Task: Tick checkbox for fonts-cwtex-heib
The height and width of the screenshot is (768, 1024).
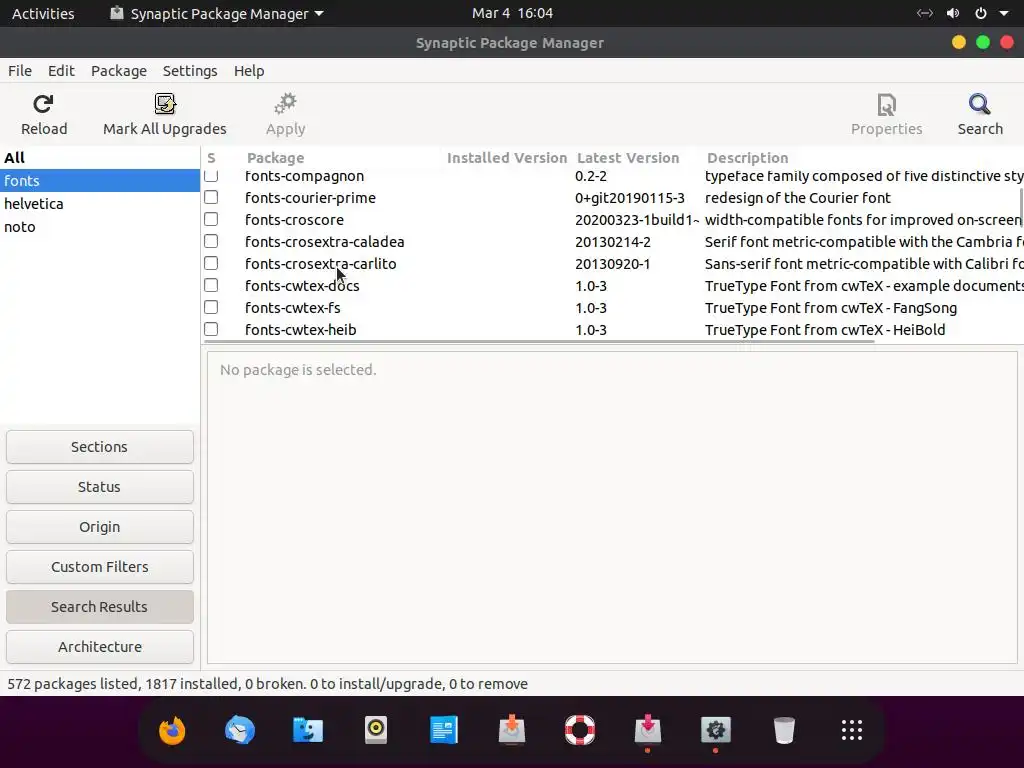Action: pos(211,329)
